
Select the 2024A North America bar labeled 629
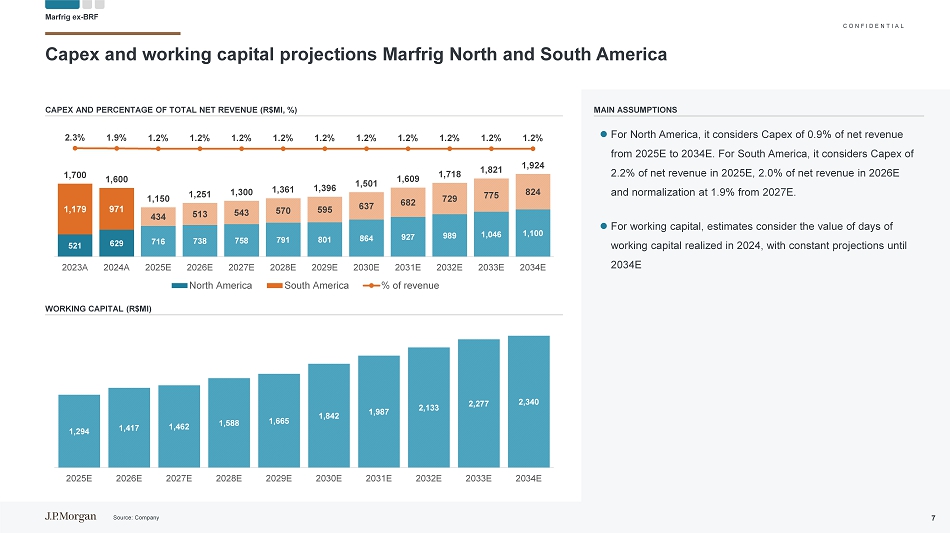[117, 244]
